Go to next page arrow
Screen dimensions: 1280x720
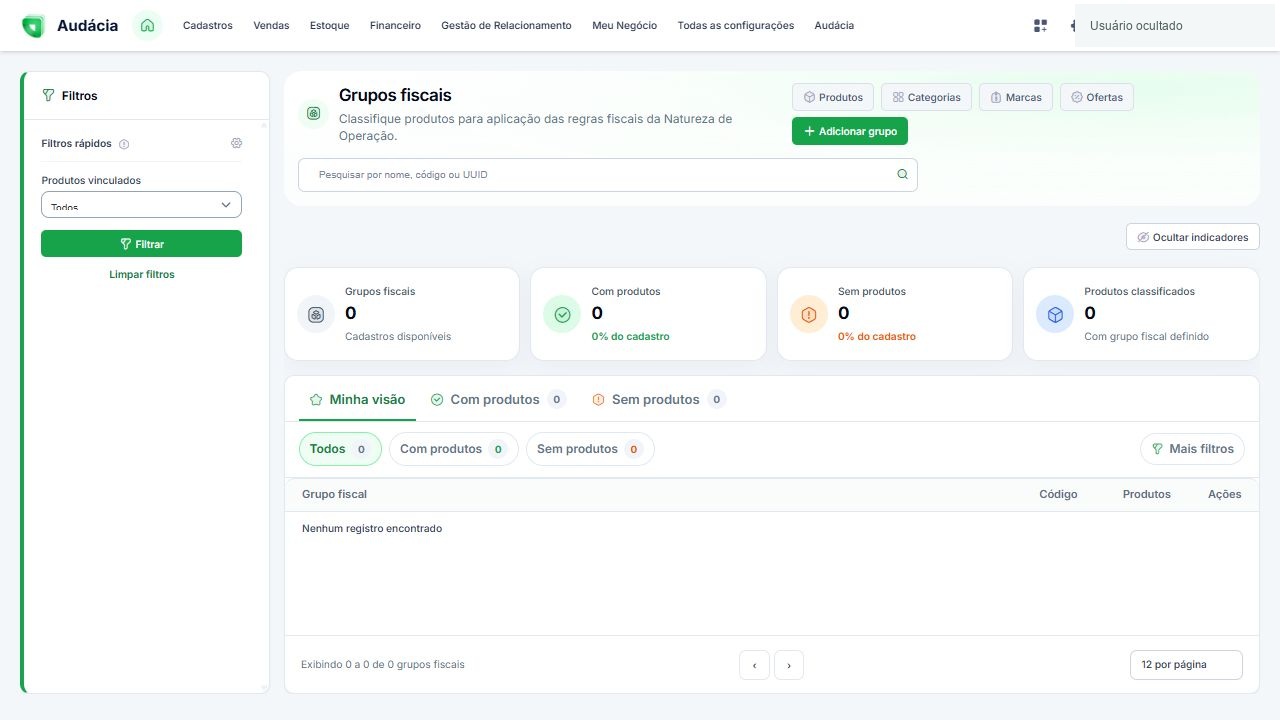pos(789,665)
